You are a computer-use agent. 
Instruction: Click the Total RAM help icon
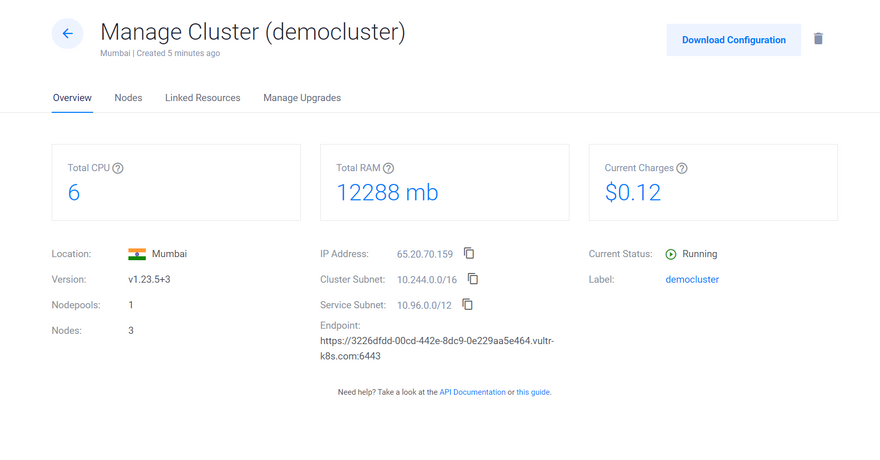click(388, 168)
